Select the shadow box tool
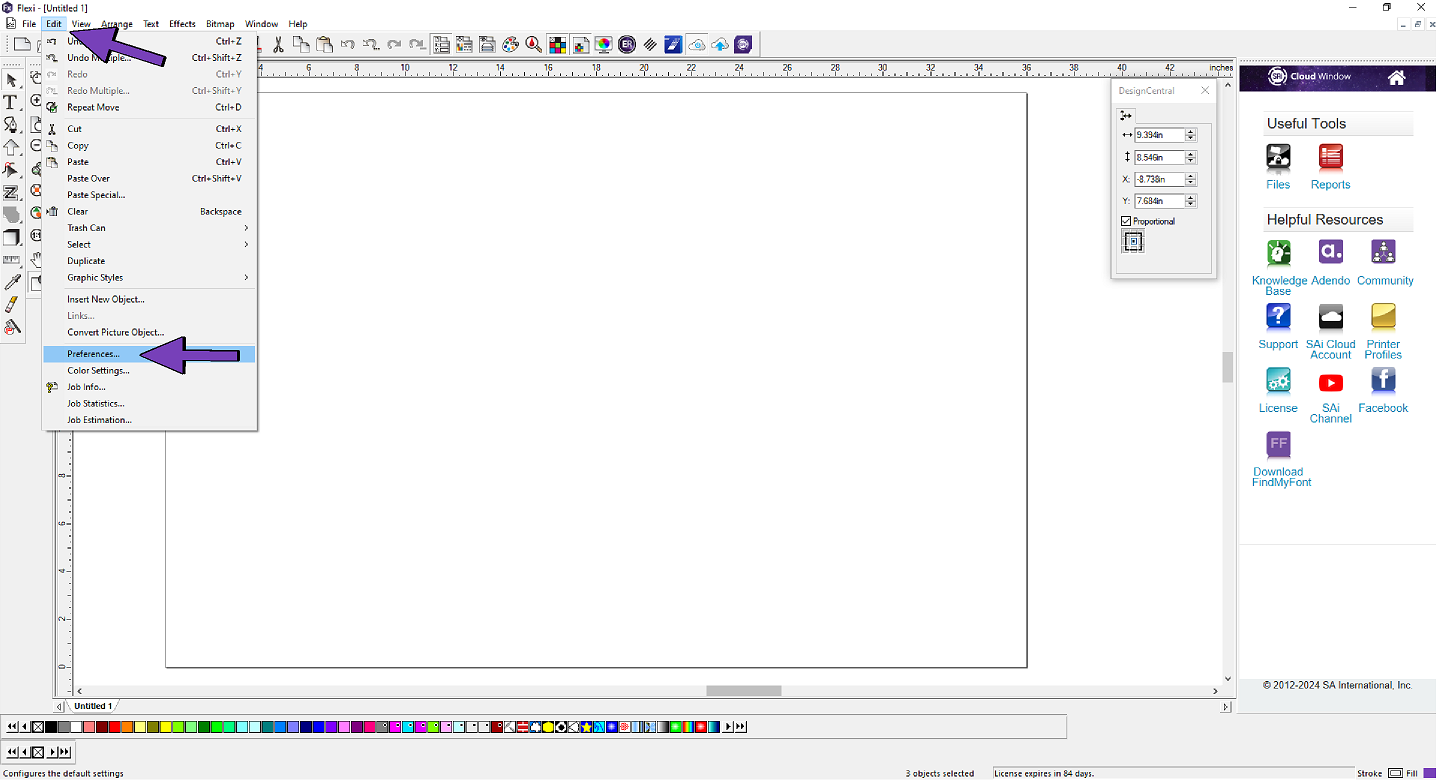 (x=12, y=237)
